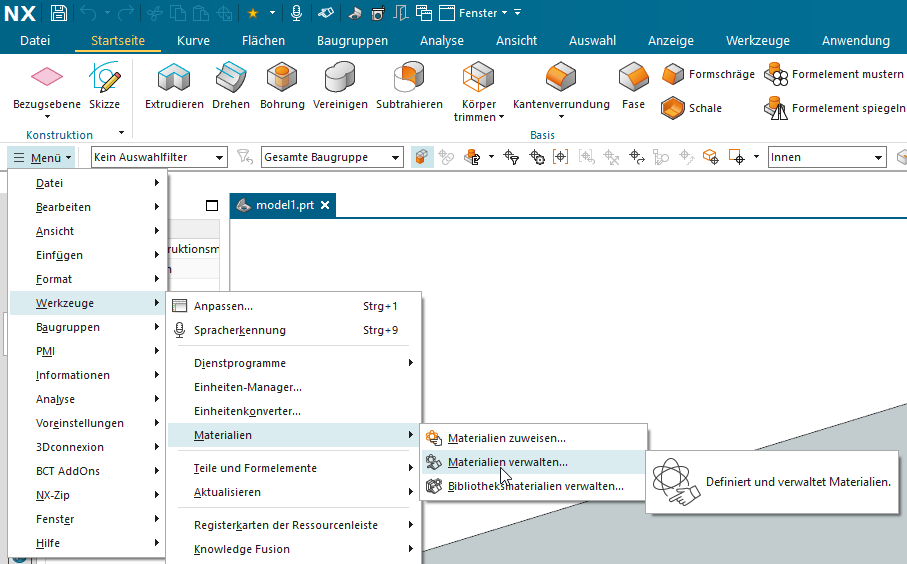The height and width of the screenshot is (564, 907).
Task: Close the model1.prt document tab
Action: pyautogui.click(x=324, y=205)
